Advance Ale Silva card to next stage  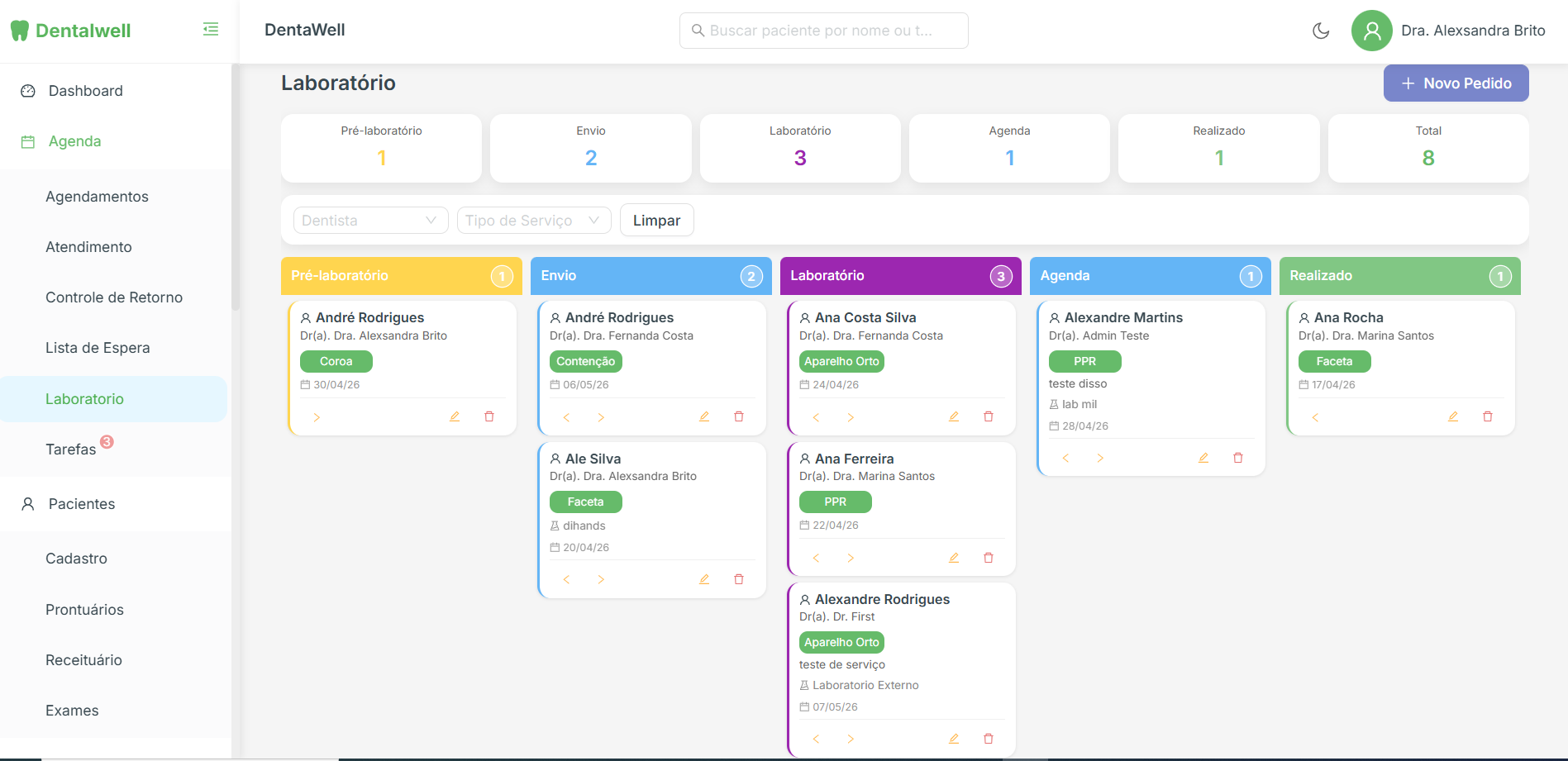point(601,579)
